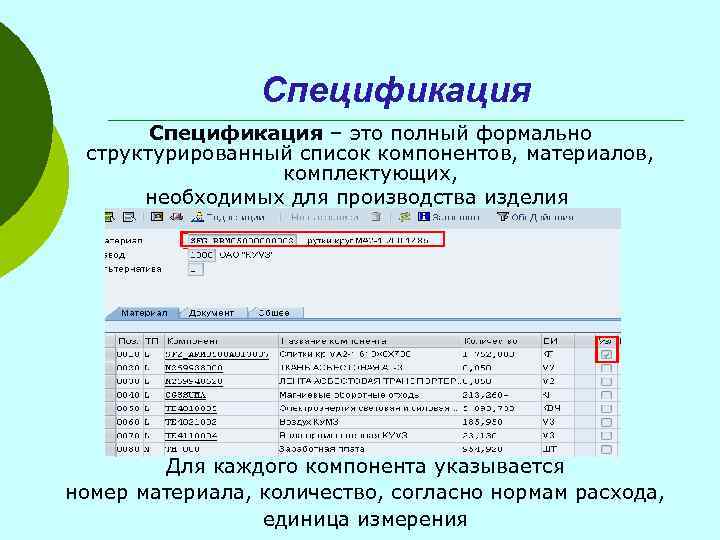
Task: Click the ЕИ column header
Action: (x=557, y=341)
